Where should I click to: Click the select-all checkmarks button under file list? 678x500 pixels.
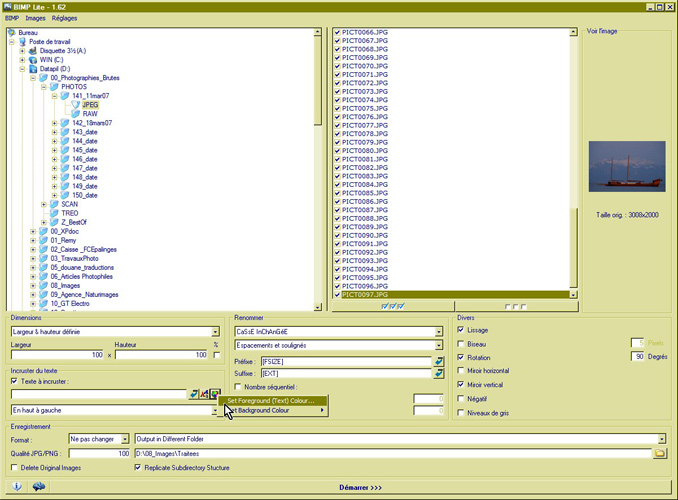coord(394,306)
